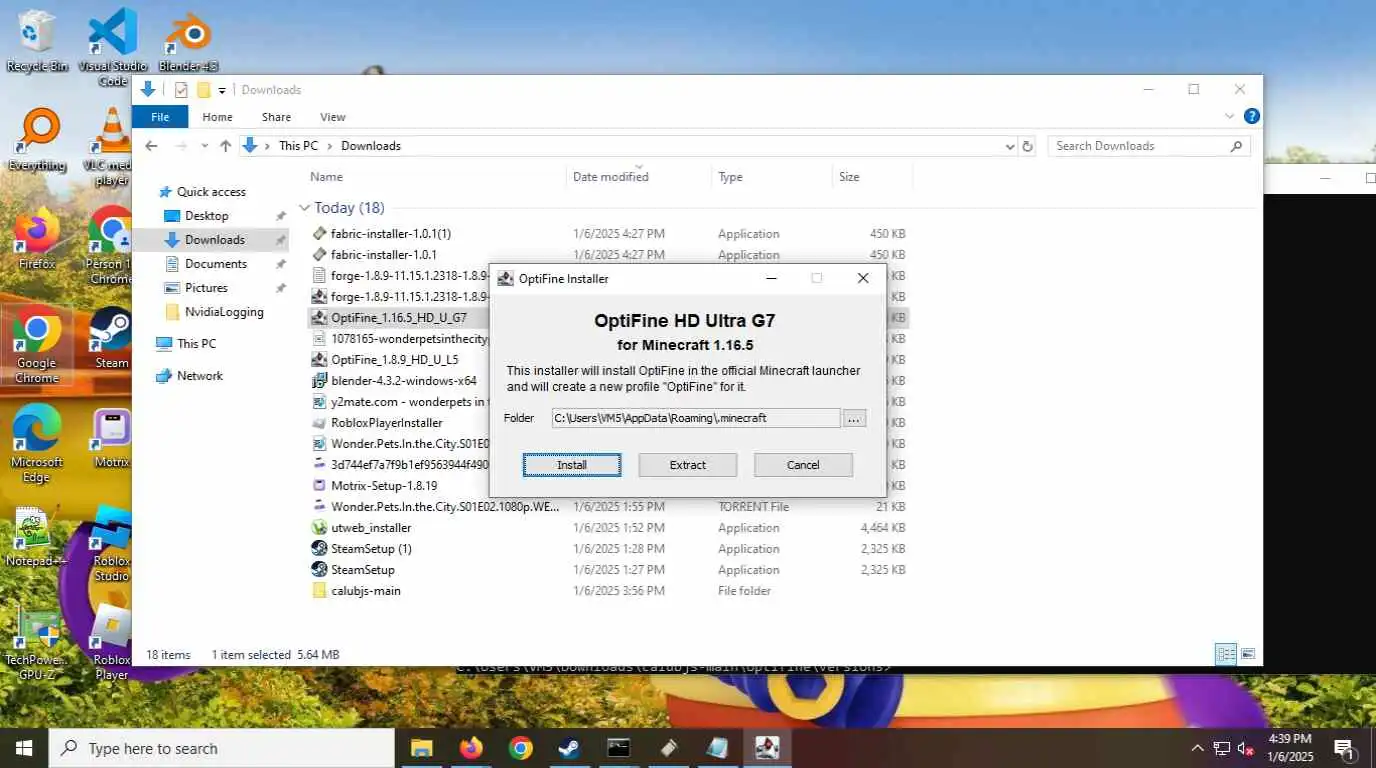1376x768 pixels.
Task: Expand the ribbon chevron
Action: (1230, 117)
